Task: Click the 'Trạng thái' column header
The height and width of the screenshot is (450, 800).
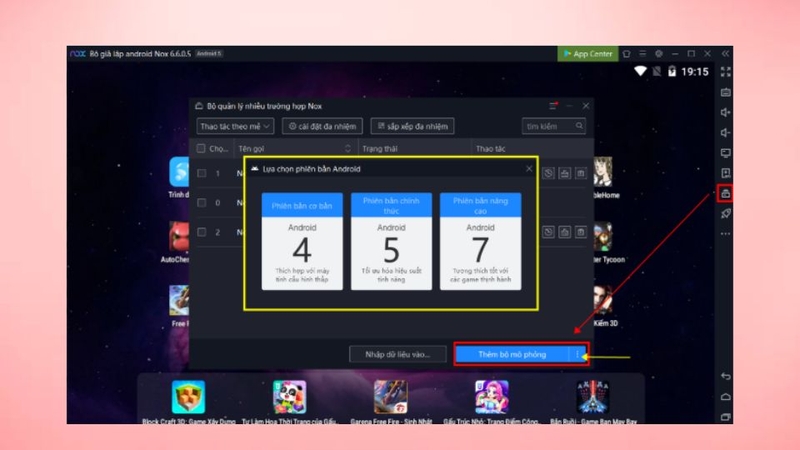Action: coord(380,148)
